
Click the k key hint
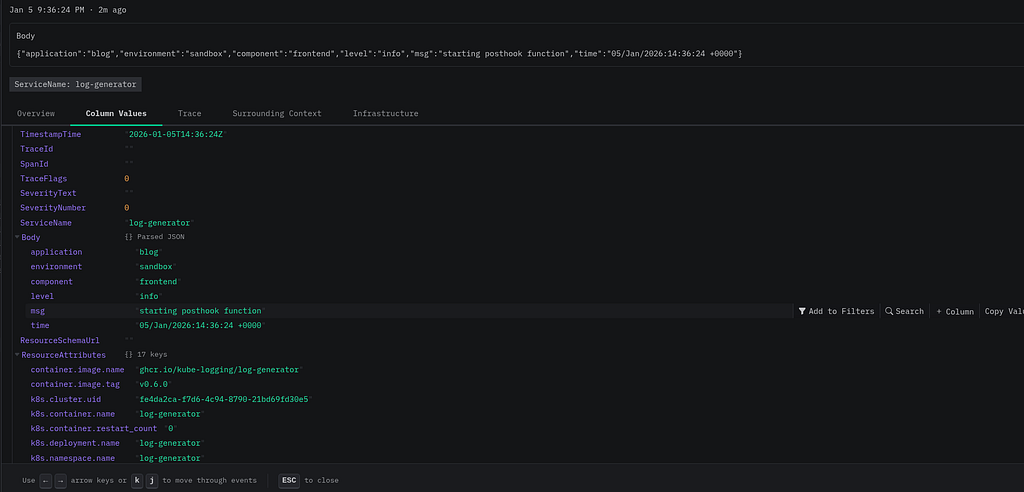point(138,480)
